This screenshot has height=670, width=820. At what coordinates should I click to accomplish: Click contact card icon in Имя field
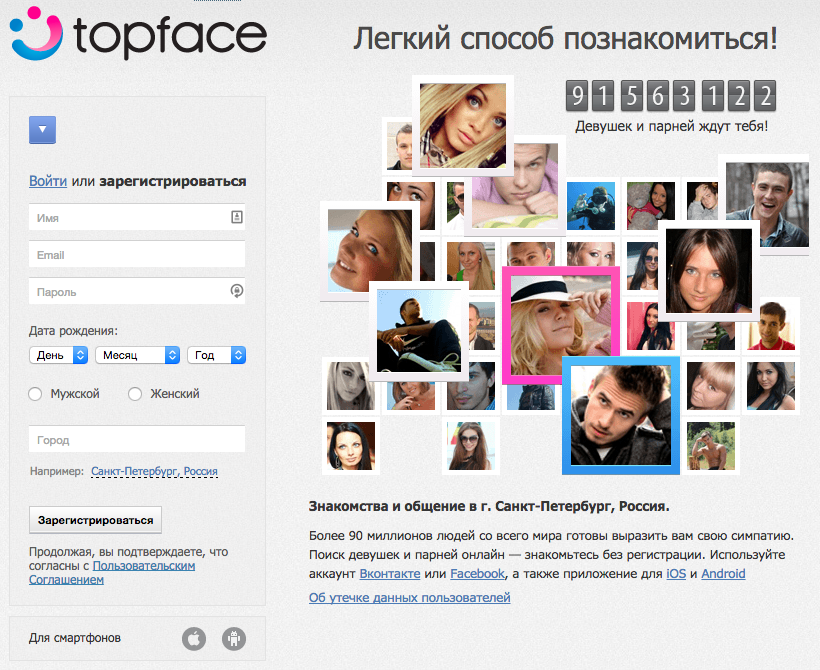[237, 217]
